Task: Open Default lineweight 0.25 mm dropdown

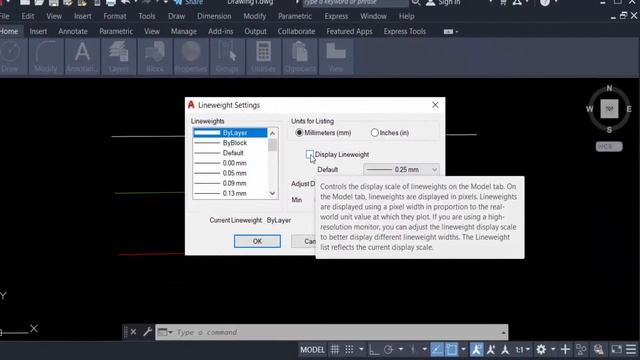Action: pyautogui.click(x=401, y=169)
